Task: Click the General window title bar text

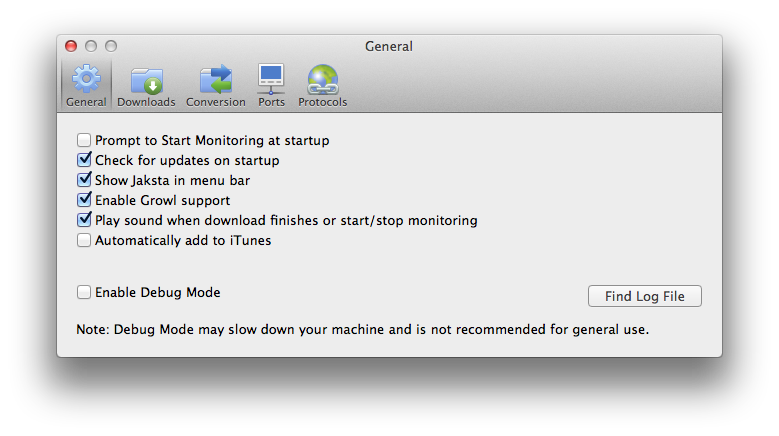Action: [389, 46]
